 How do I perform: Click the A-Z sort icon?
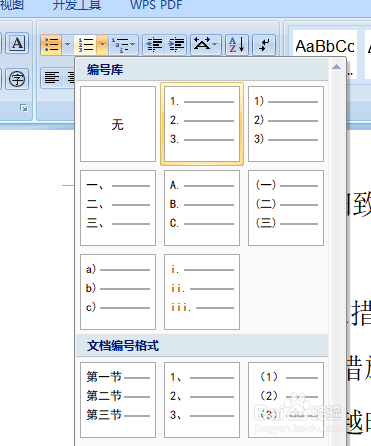click(237, 44)
